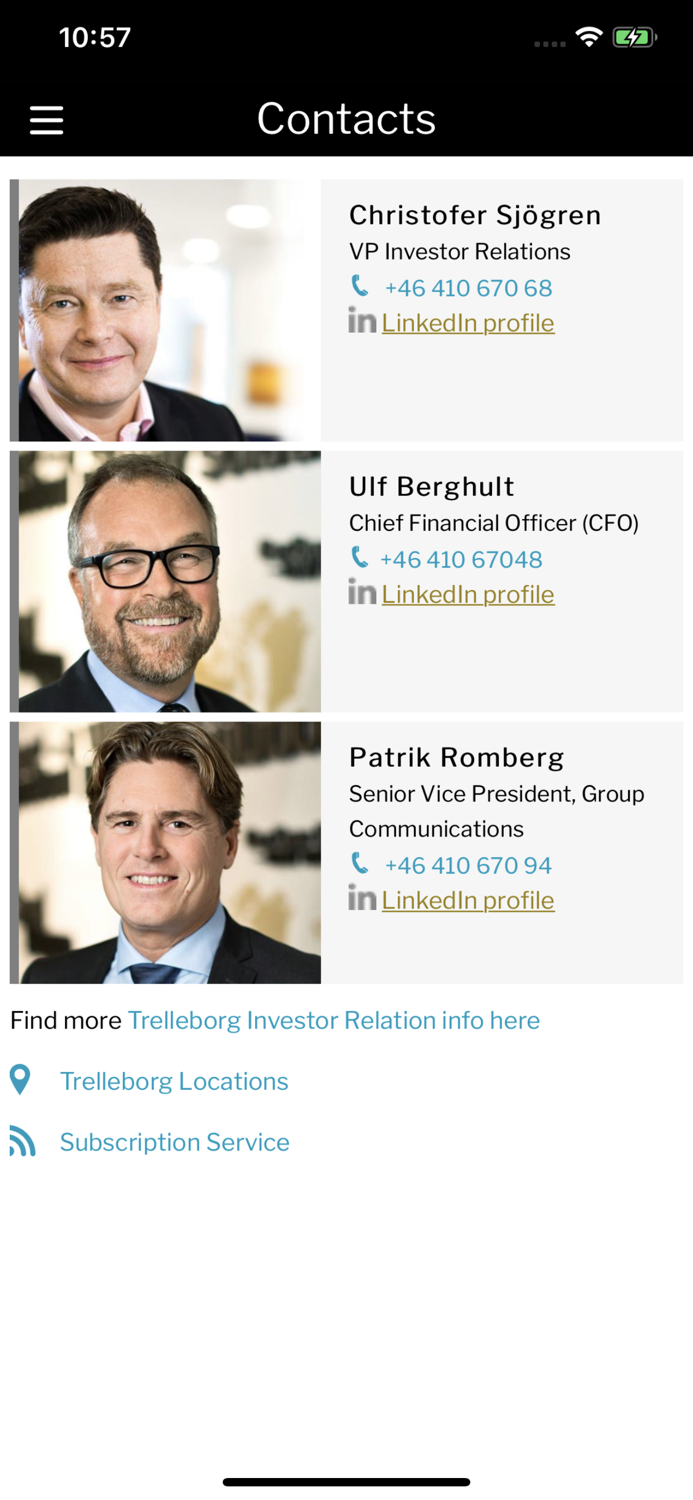The image size is (693, 1500).
Task: Call the CFO's number +46 410 67048
Action: click(x=461, y=559)
